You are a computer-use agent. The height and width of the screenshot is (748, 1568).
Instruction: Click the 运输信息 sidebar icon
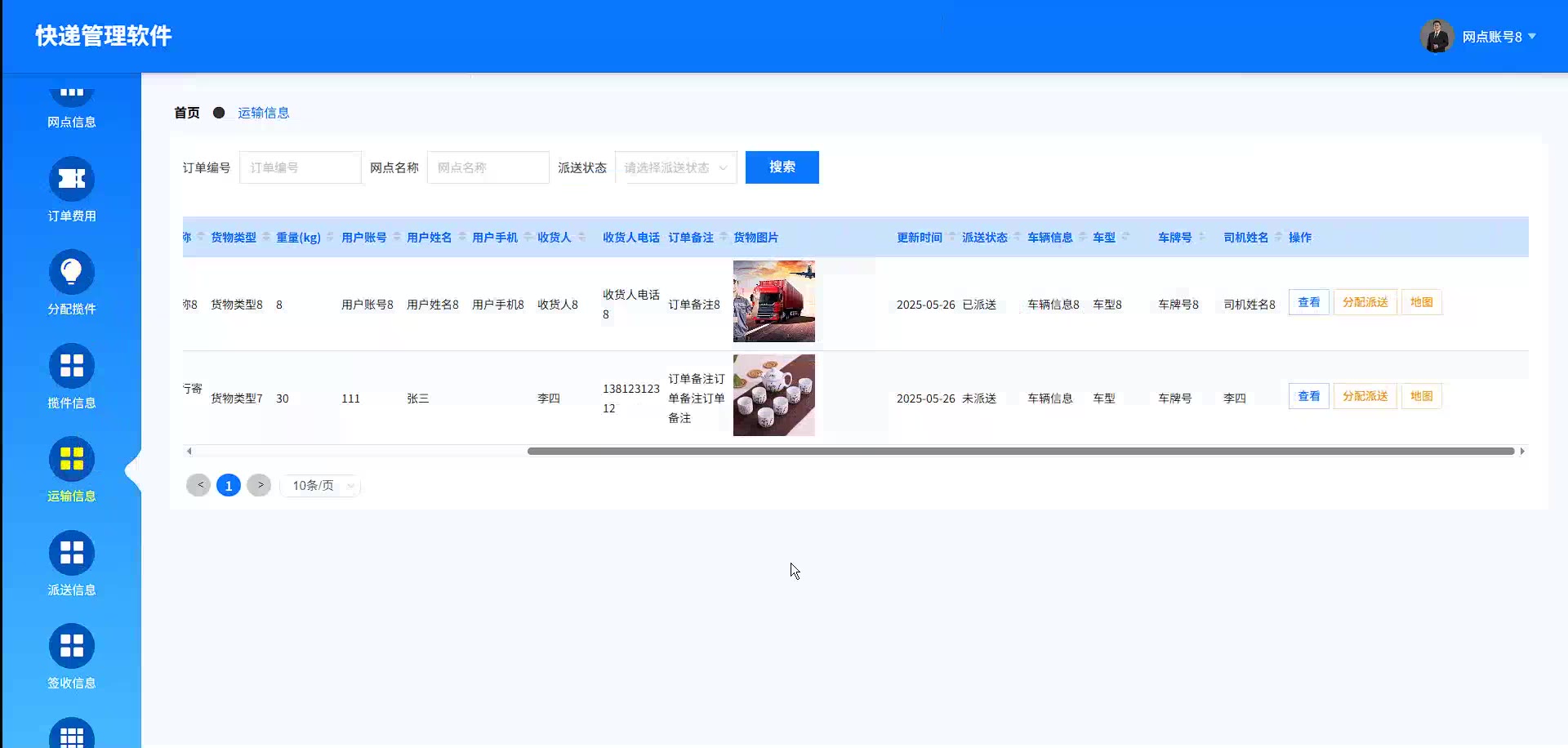click(x=72, y=460)
